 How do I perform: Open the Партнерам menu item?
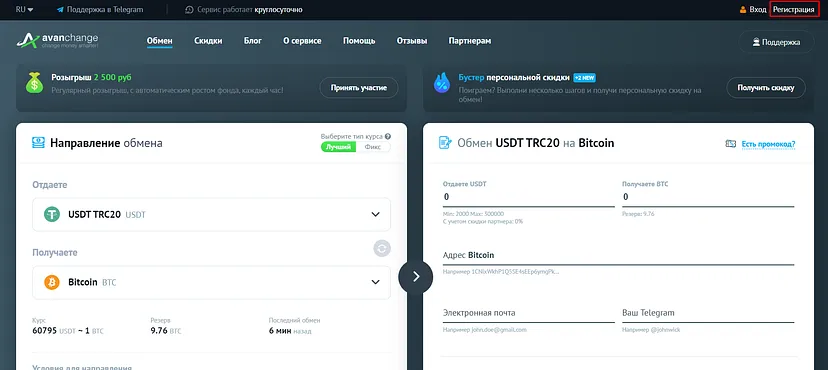tap(470, 41)
